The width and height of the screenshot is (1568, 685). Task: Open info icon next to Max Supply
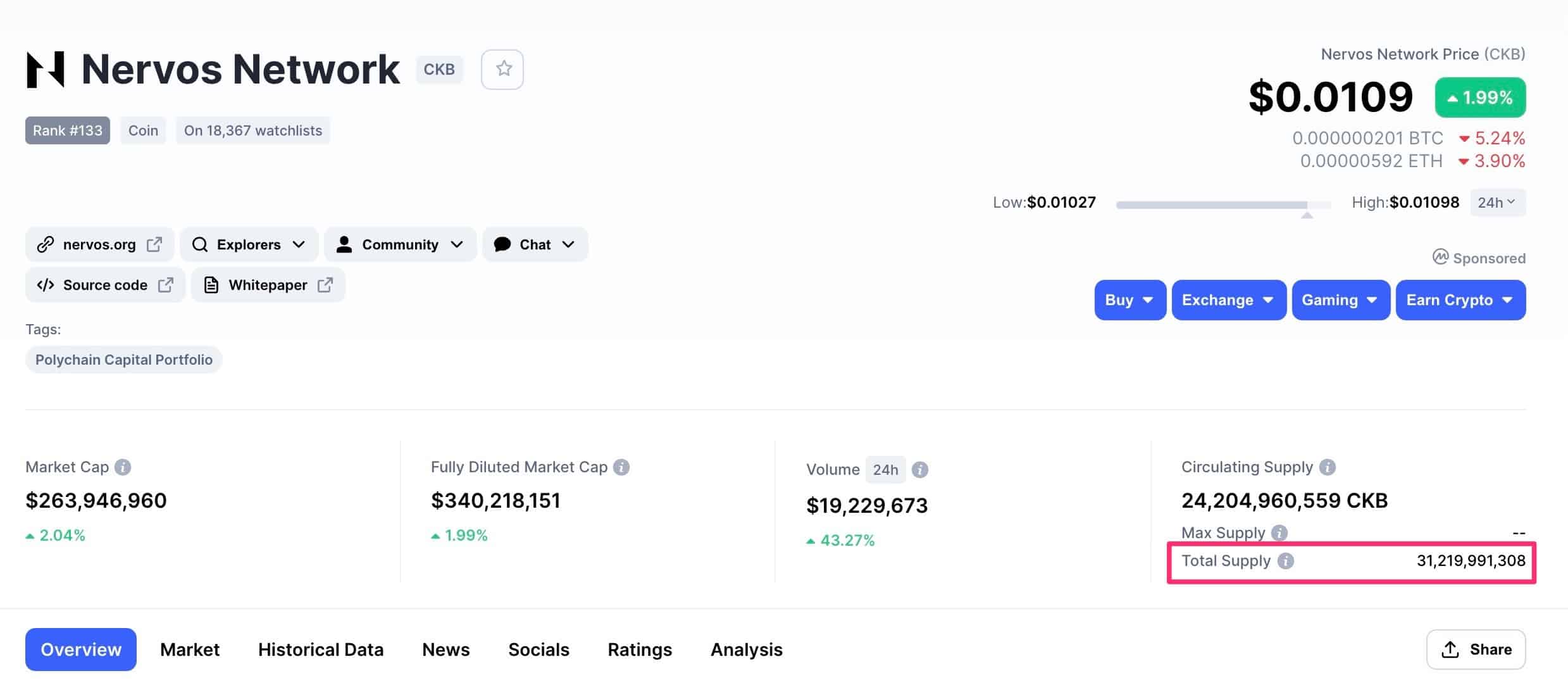tap(1279, 533)
